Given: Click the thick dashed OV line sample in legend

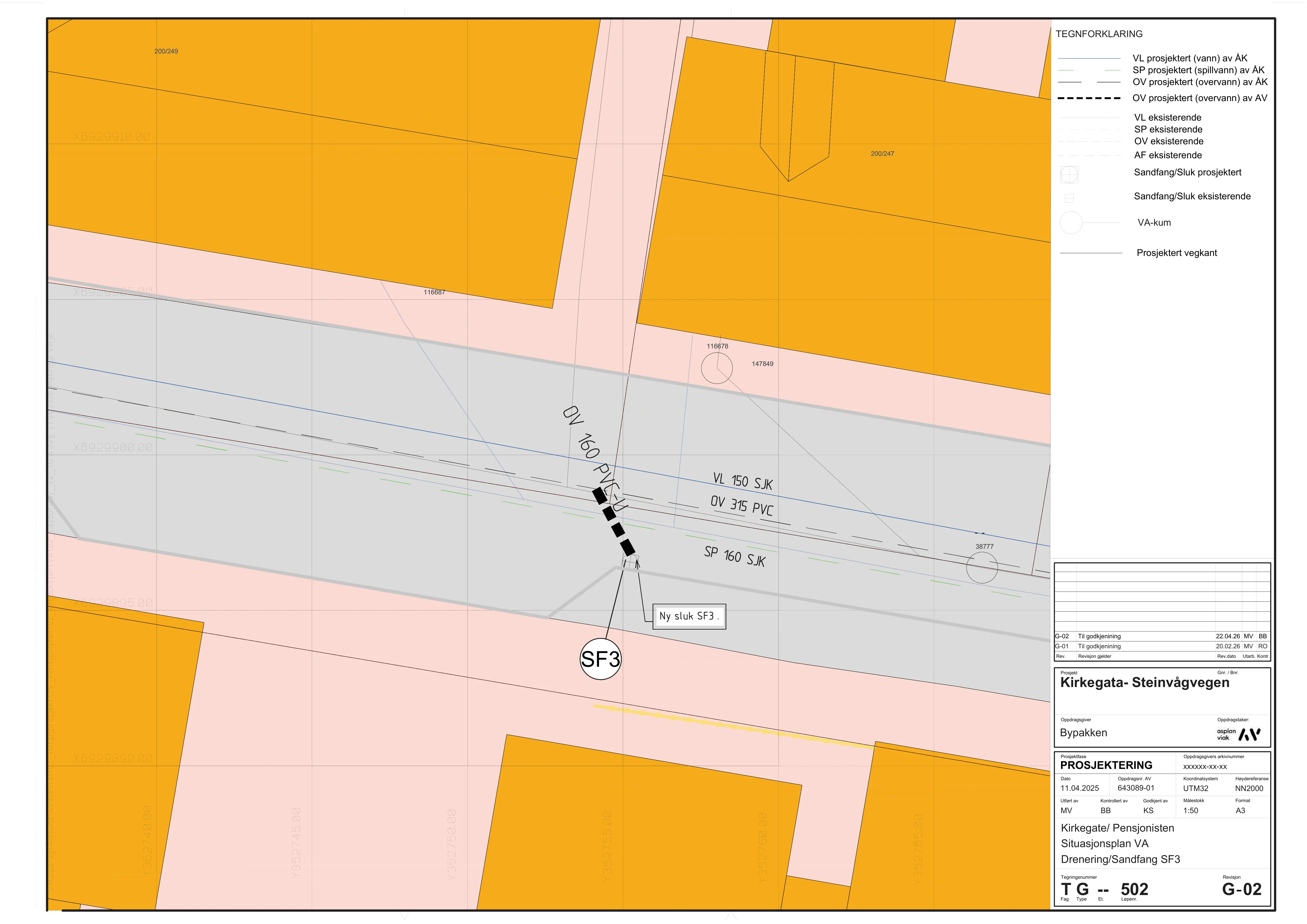Looking at the screenshot, I should (1089, 98).
